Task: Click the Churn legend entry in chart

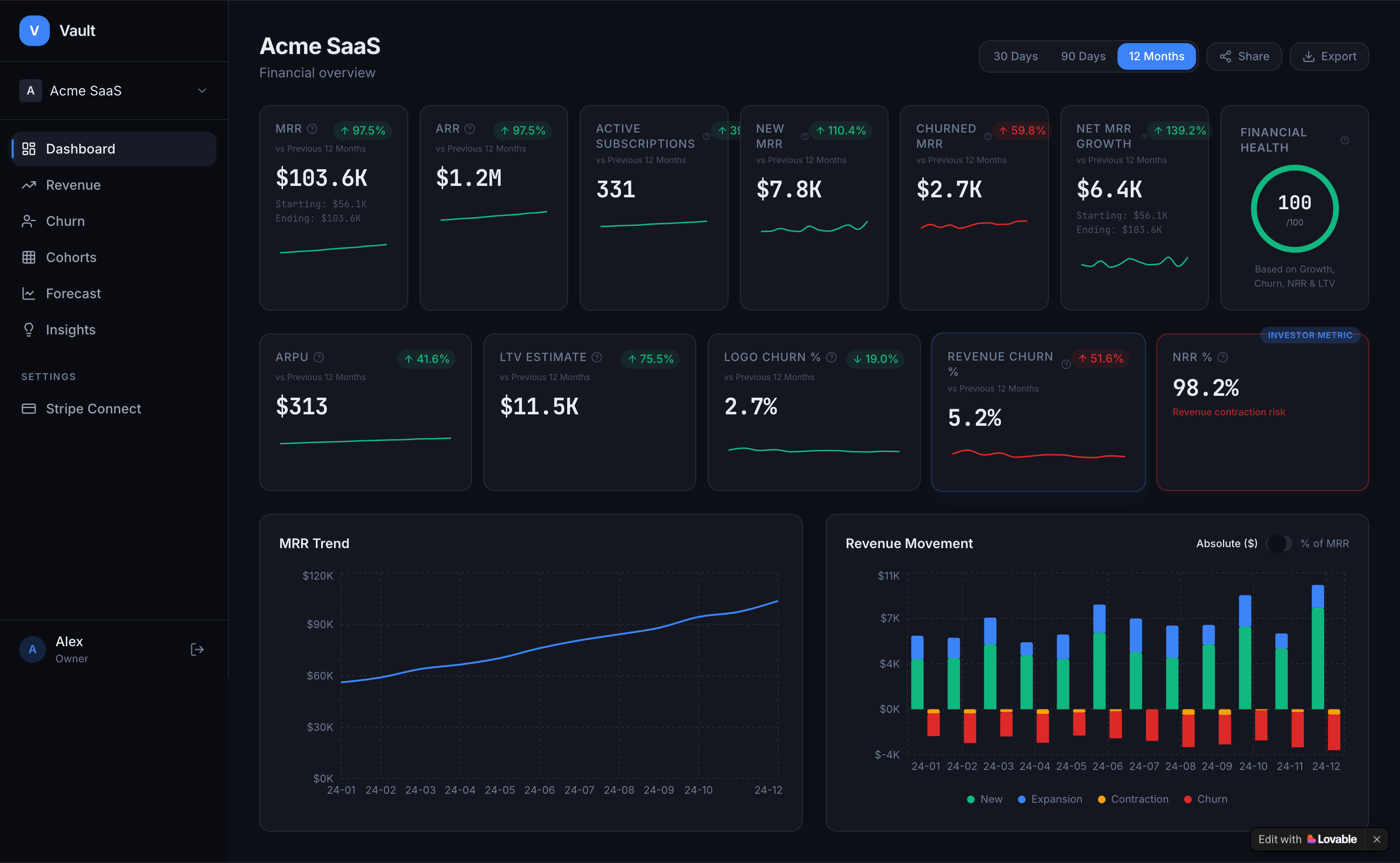Action: click(x=1205, y=799)
